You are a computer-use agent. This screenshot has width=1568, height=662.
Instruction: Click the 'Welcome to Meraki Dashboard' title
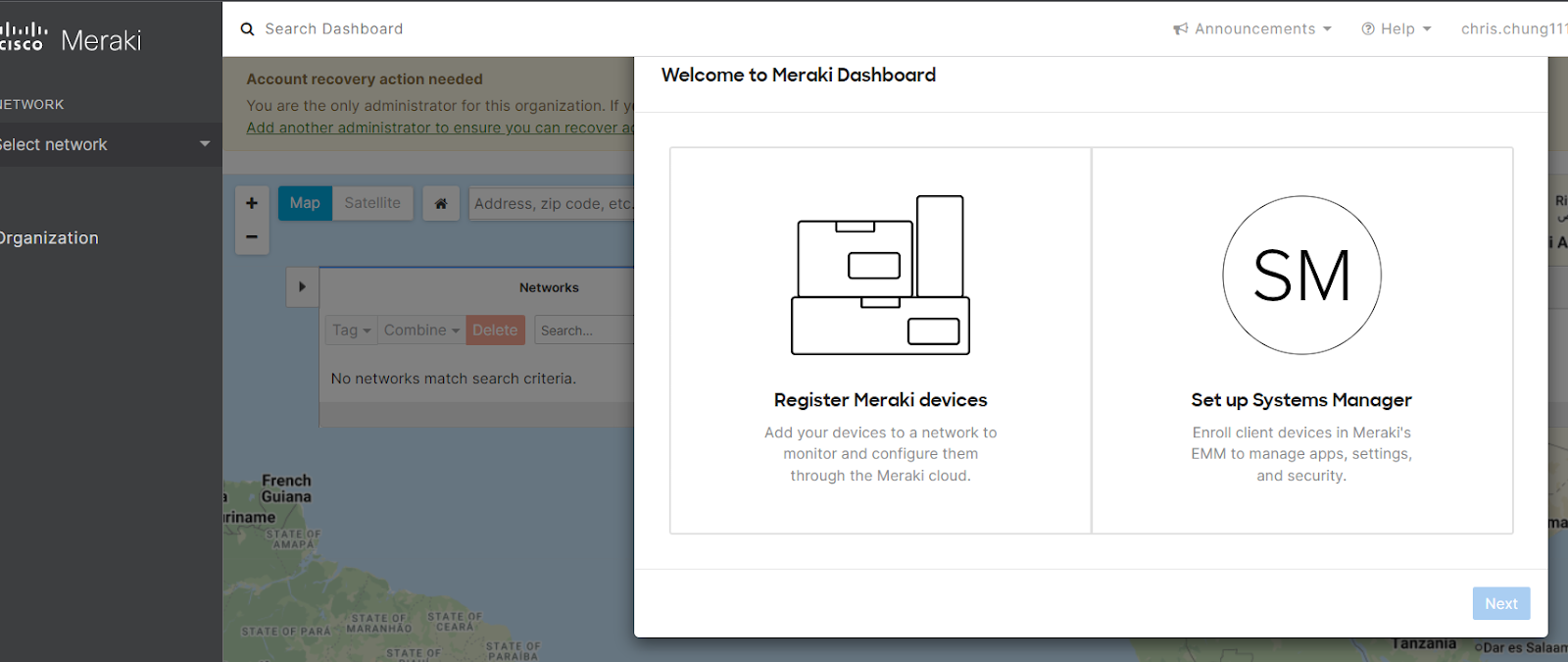[799, 76]
